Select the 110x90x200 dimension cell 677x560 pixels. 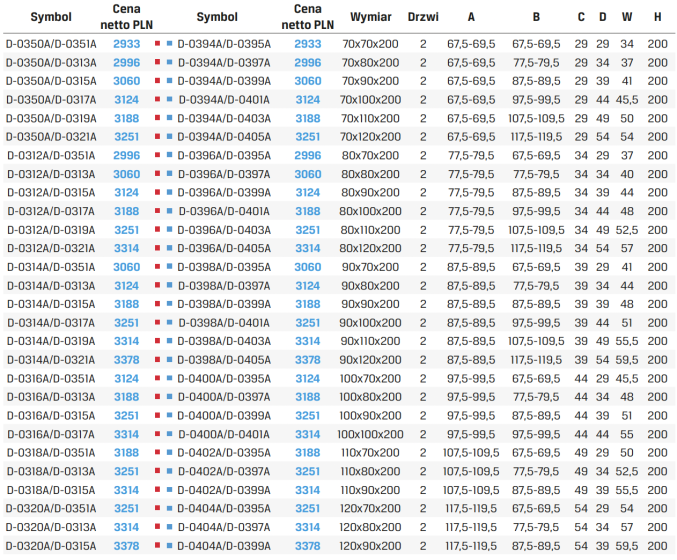tap(370, 490)
